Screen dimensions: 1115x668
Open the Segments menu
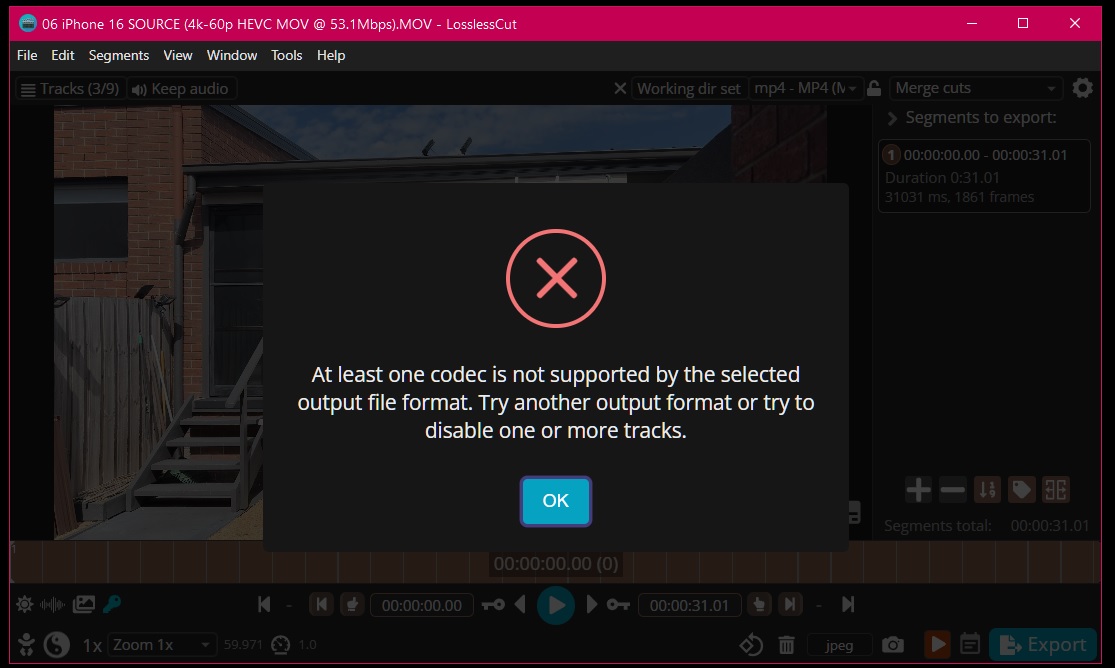tap(119, 55)
